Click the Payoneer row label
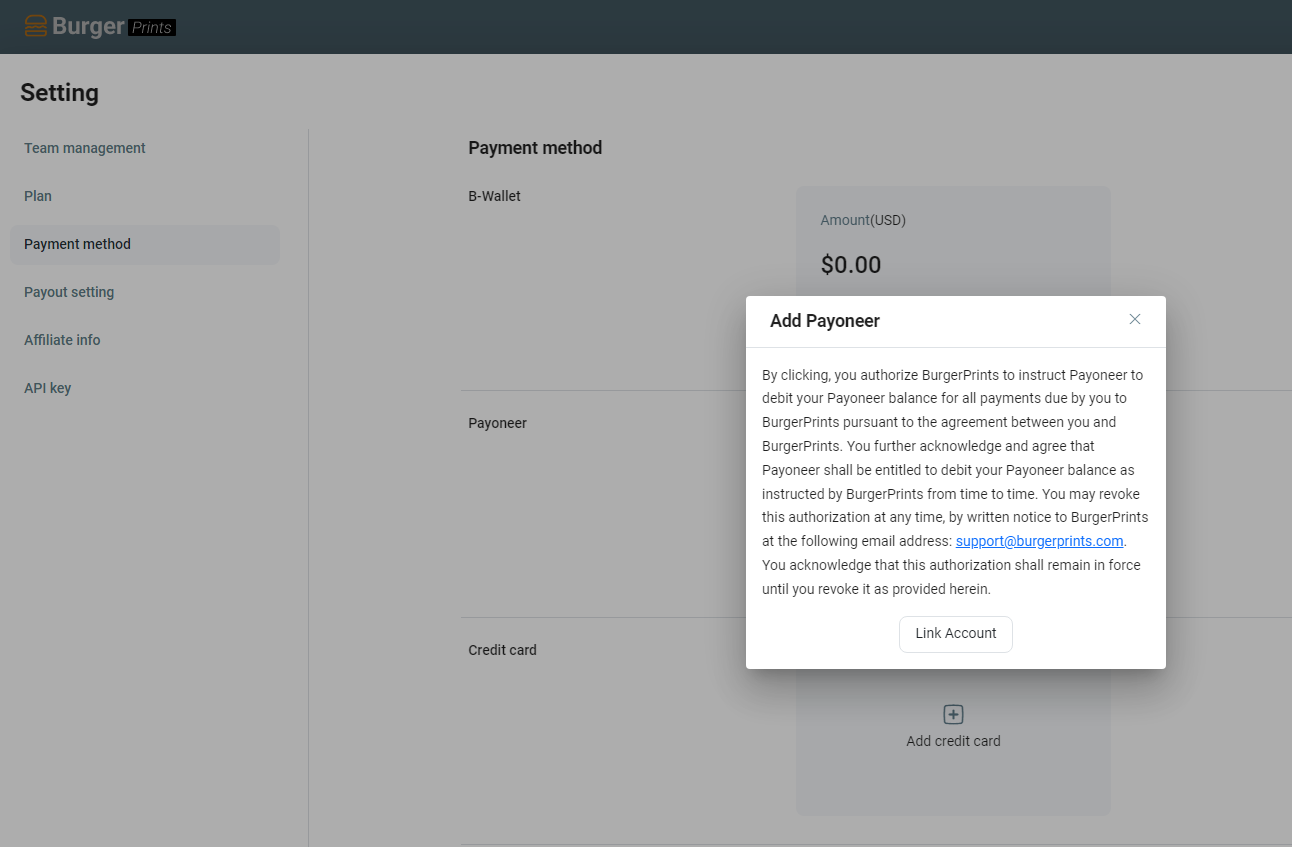Screen dimensions: 1292x847 (497, 423)
